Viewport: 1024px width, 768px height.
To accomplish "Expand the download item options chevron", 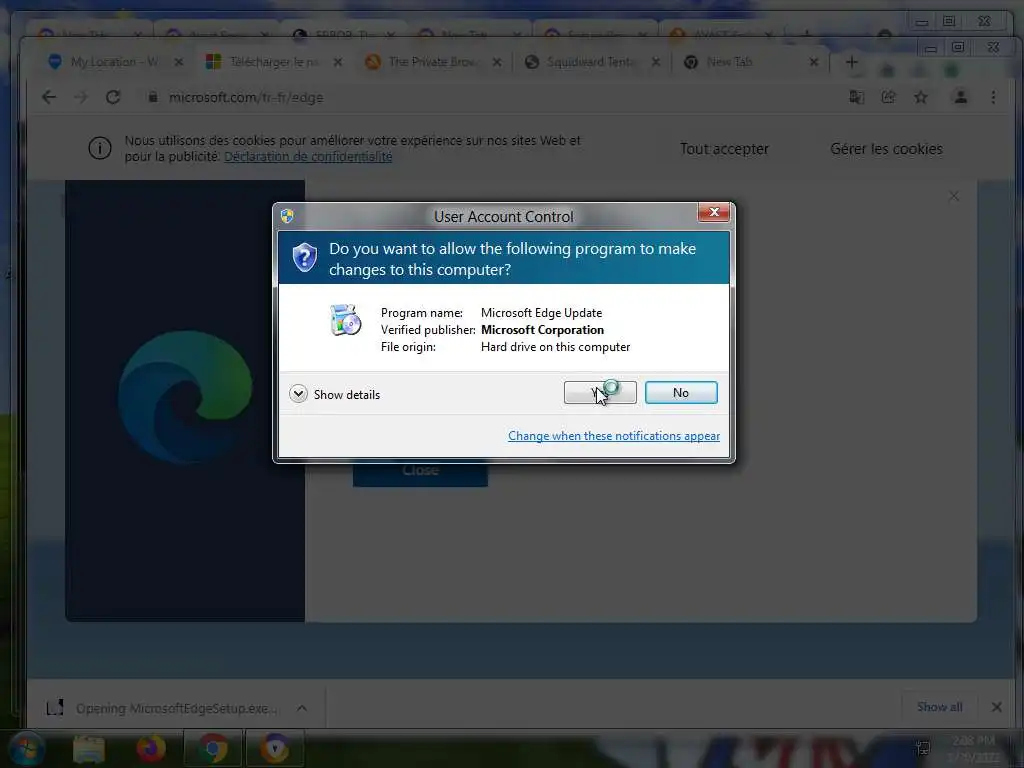I will [302, 708].
